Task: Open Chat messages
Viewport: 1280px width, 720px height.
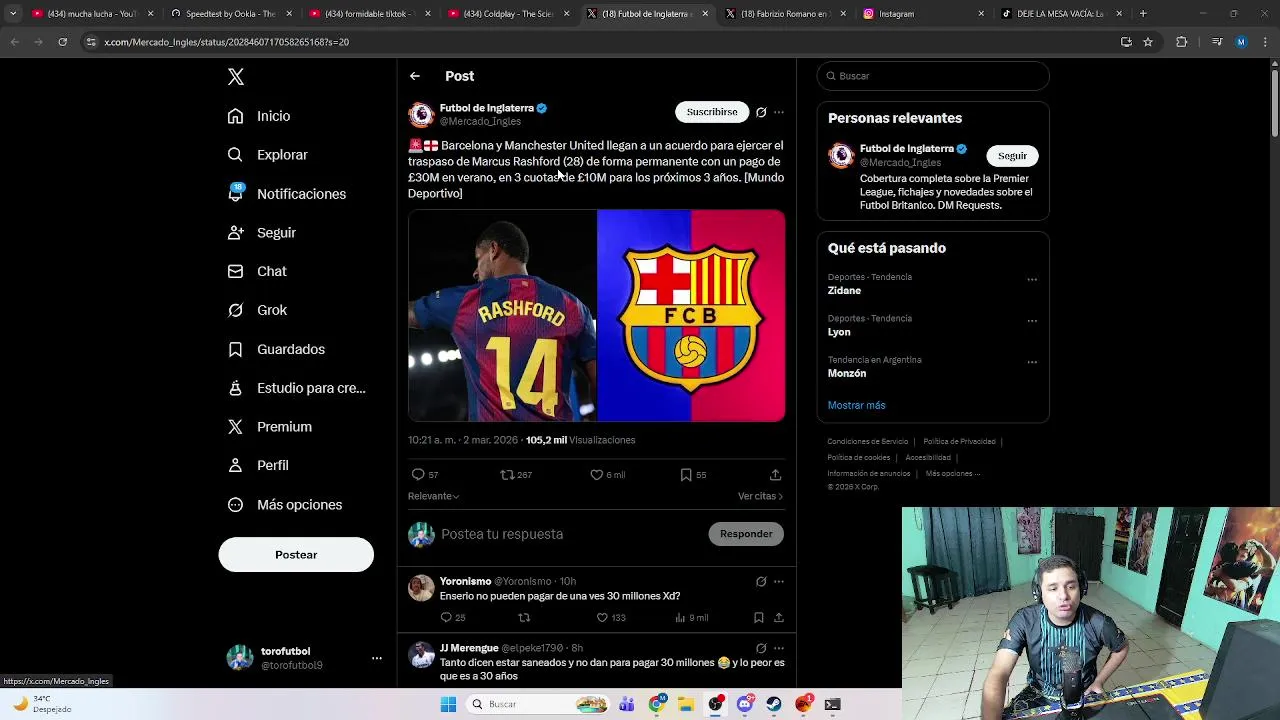Action: click(257, 271)
